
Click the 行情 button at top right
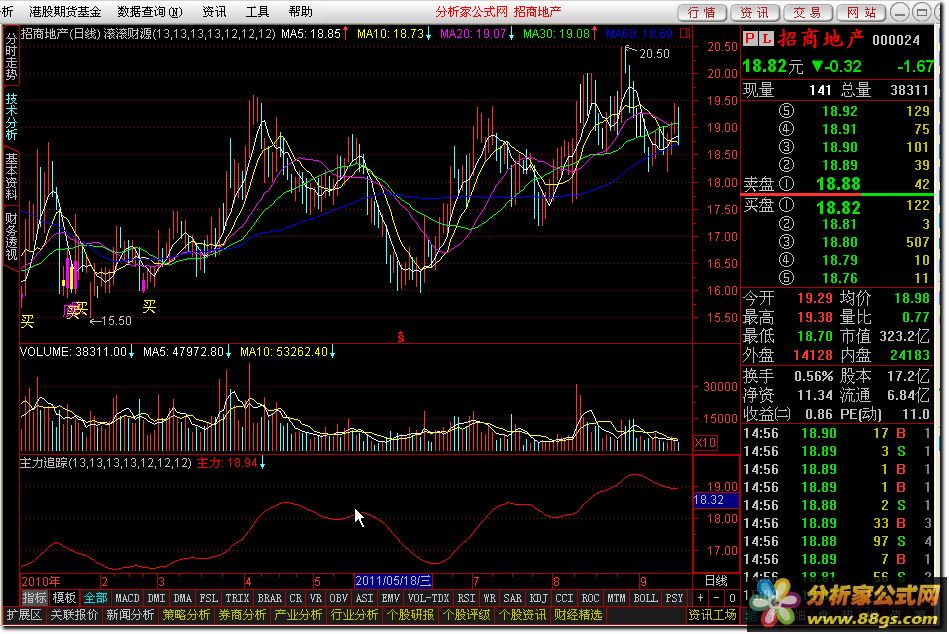702,12
